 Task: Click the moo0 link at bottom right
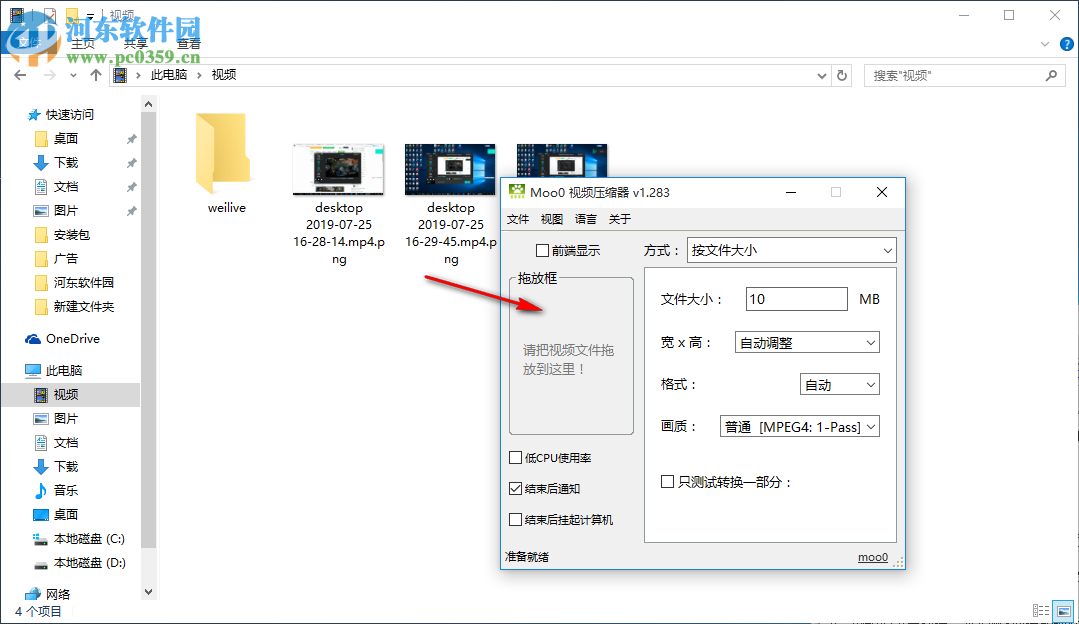coord(872,556)
